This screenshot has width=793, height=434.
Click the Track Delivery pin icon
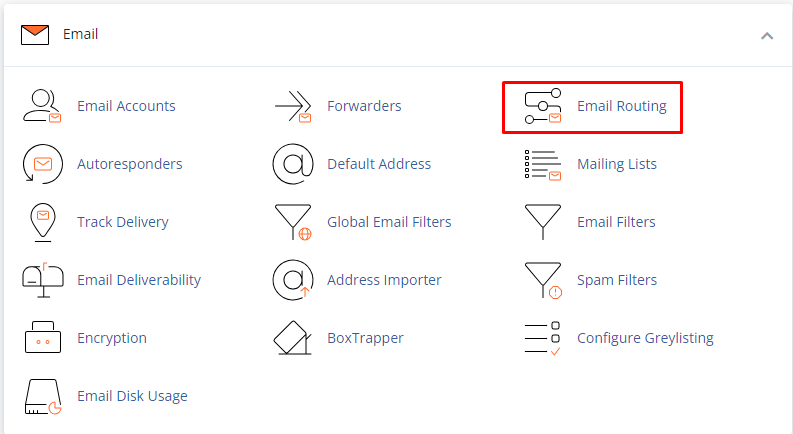[43, 222]
